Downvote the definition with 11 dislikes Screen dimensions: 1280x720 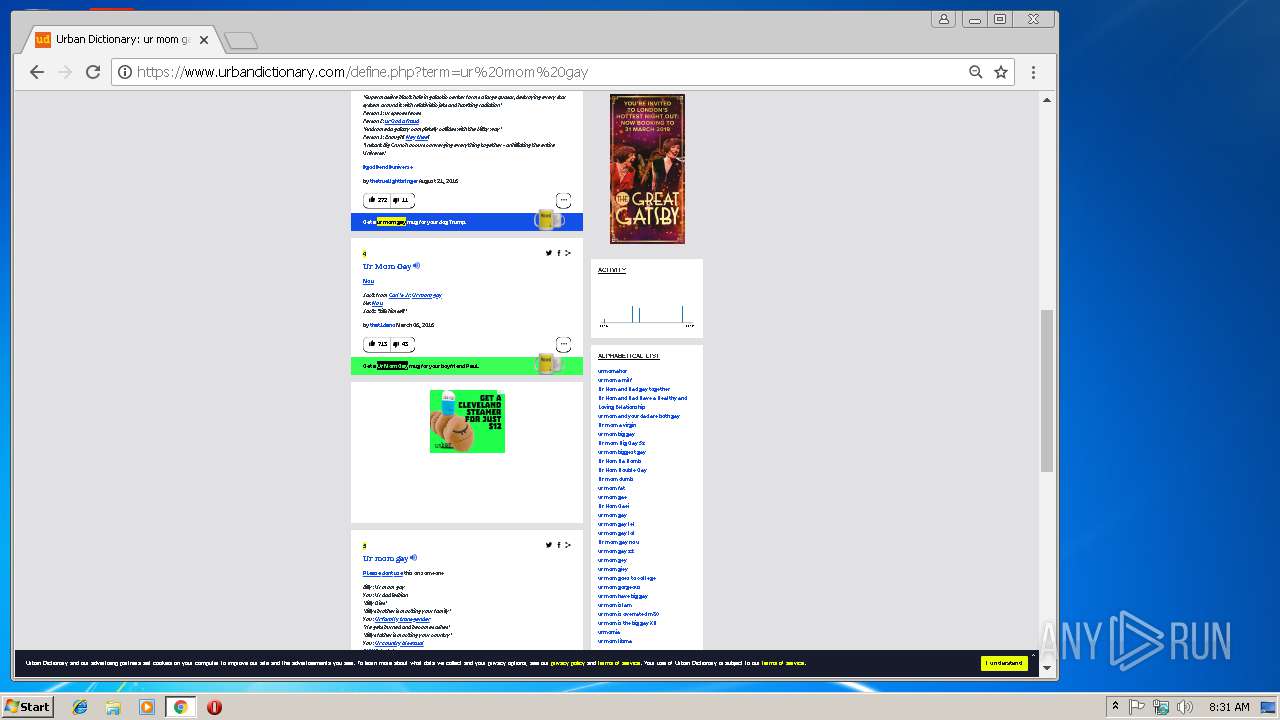tap(401, 200)
